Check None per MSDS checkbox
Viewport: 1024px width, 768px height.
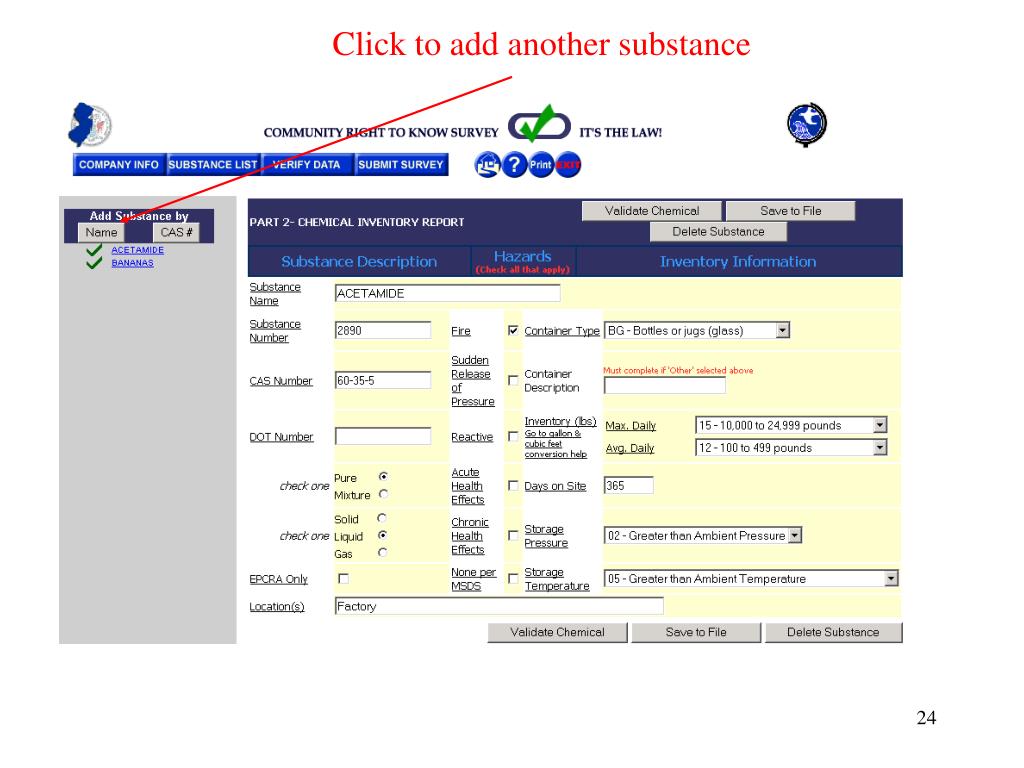pos(513,579)
